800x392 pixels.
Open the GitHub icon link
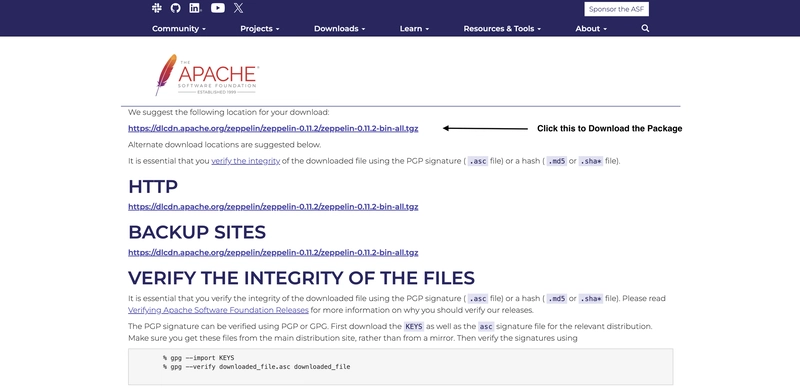pyautogui.click(x=176, y=8)
